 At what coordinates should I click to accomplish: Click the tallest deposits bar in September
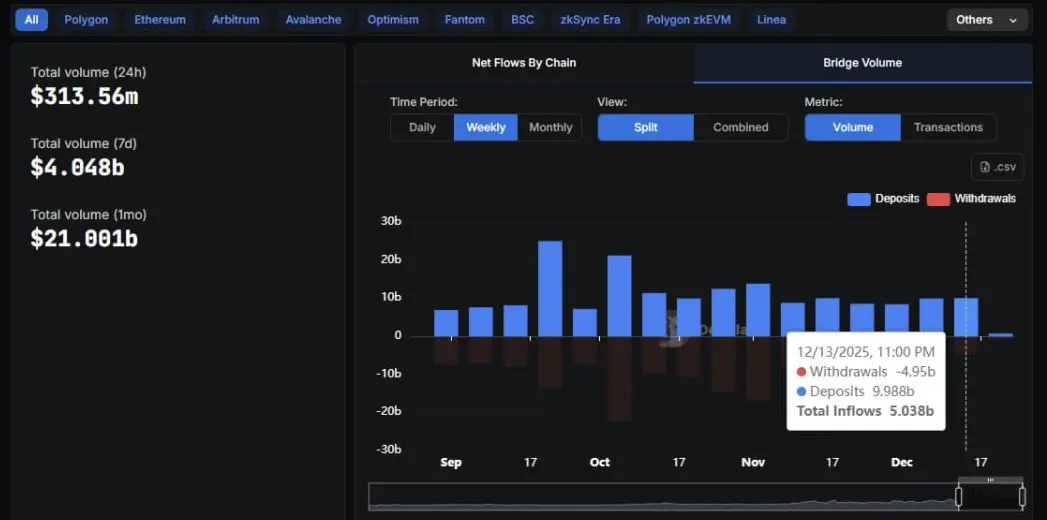click(x=550, y=288)
